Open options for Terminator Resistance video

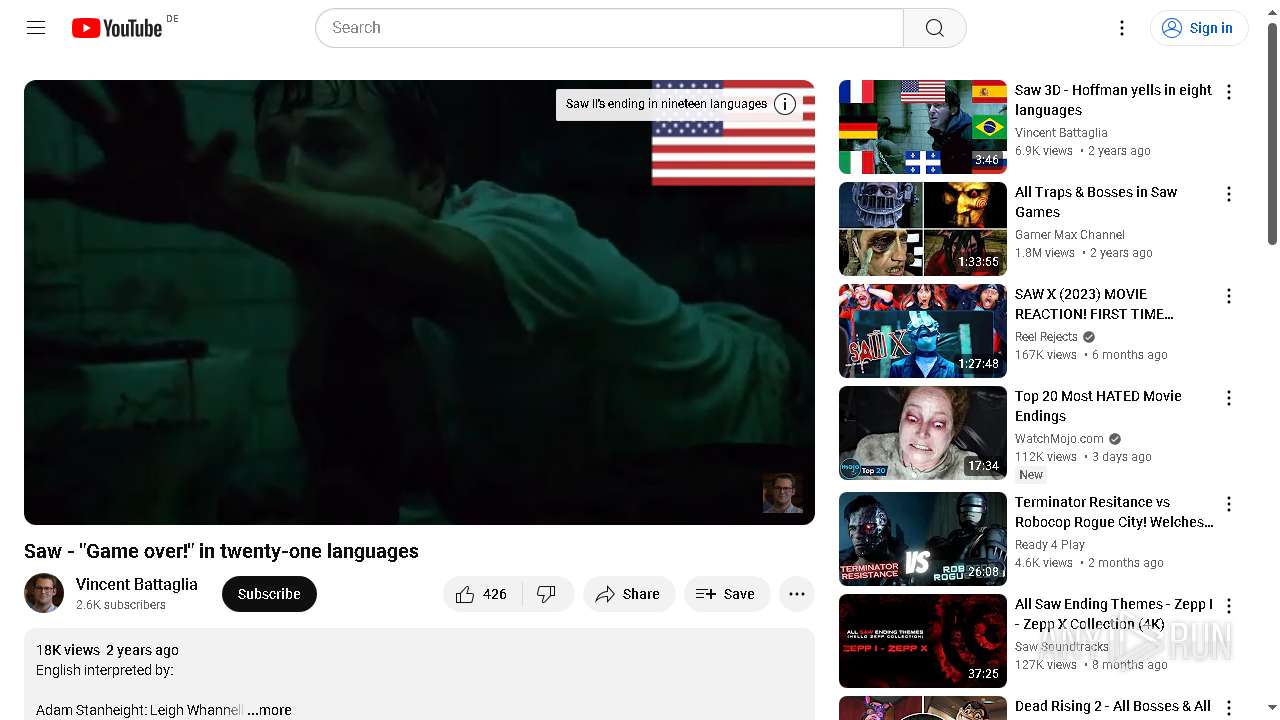1229,504
